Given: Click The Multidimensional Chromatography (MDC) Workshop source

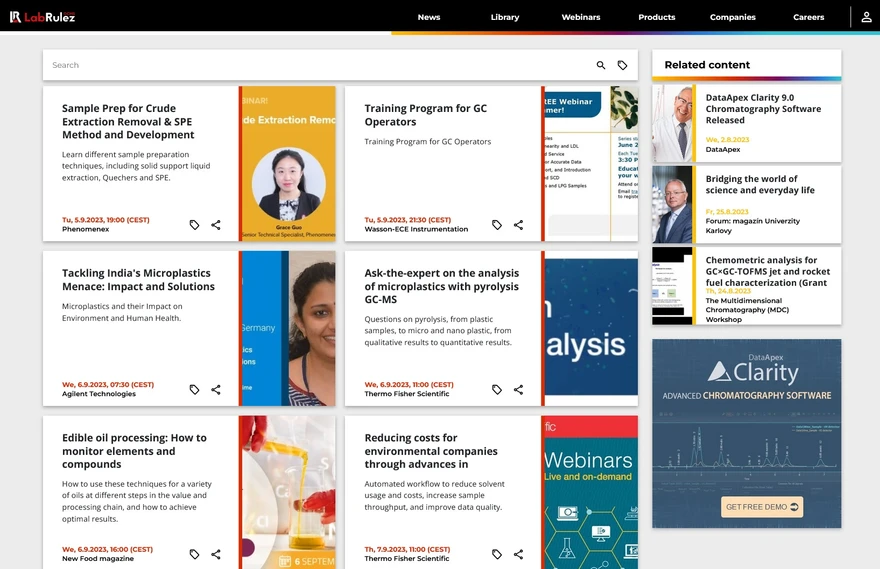Looking at the screenshot, I should tap(747, 310).
